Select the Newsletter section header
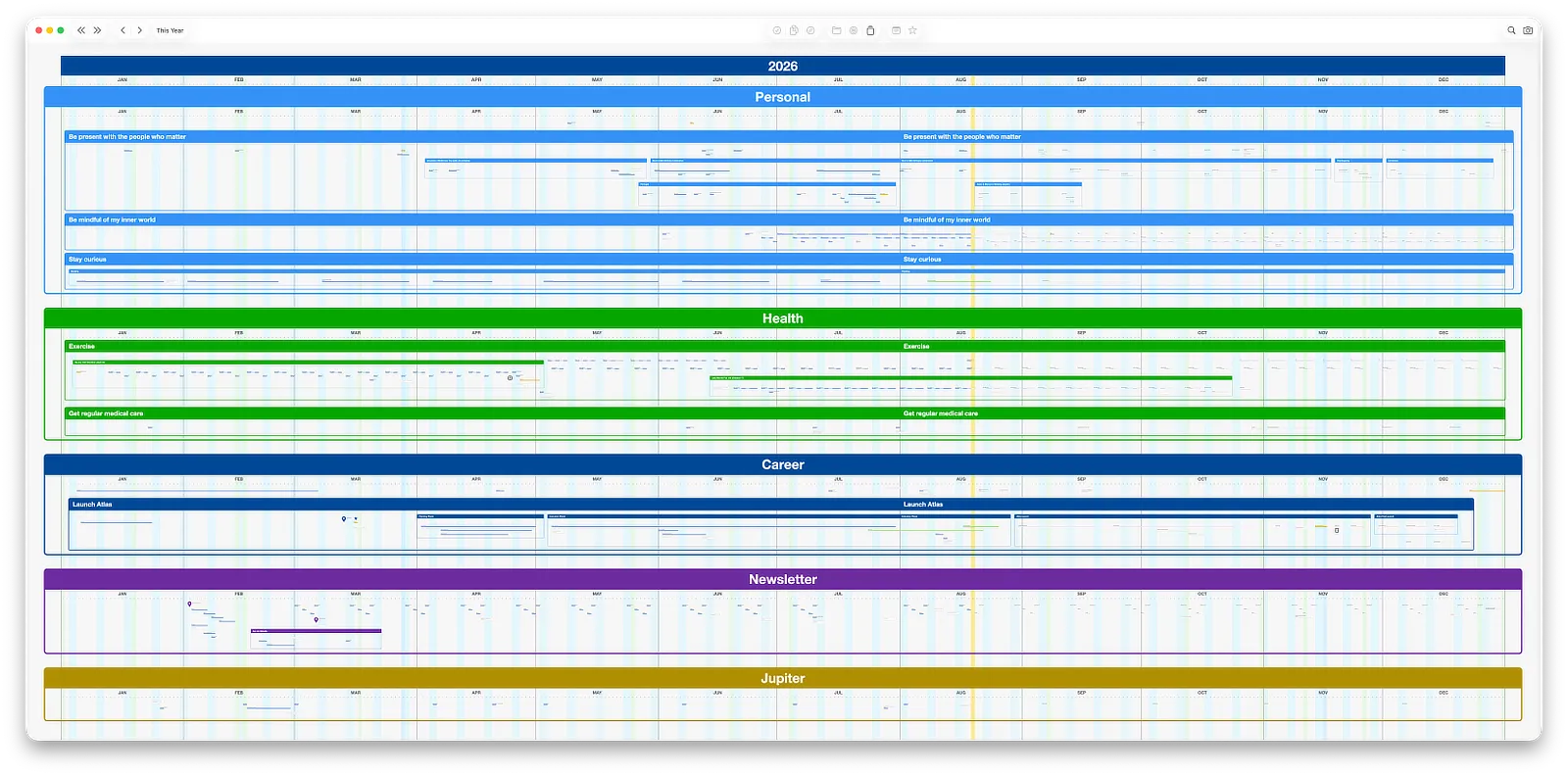The width and height of the screenshot is (1568, 776). (783, 579)
